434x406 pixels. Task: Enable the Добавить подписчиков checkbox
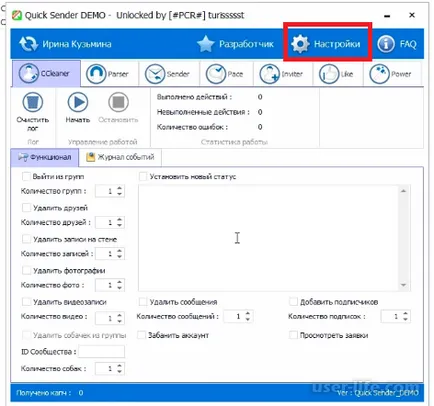point(293,302)
